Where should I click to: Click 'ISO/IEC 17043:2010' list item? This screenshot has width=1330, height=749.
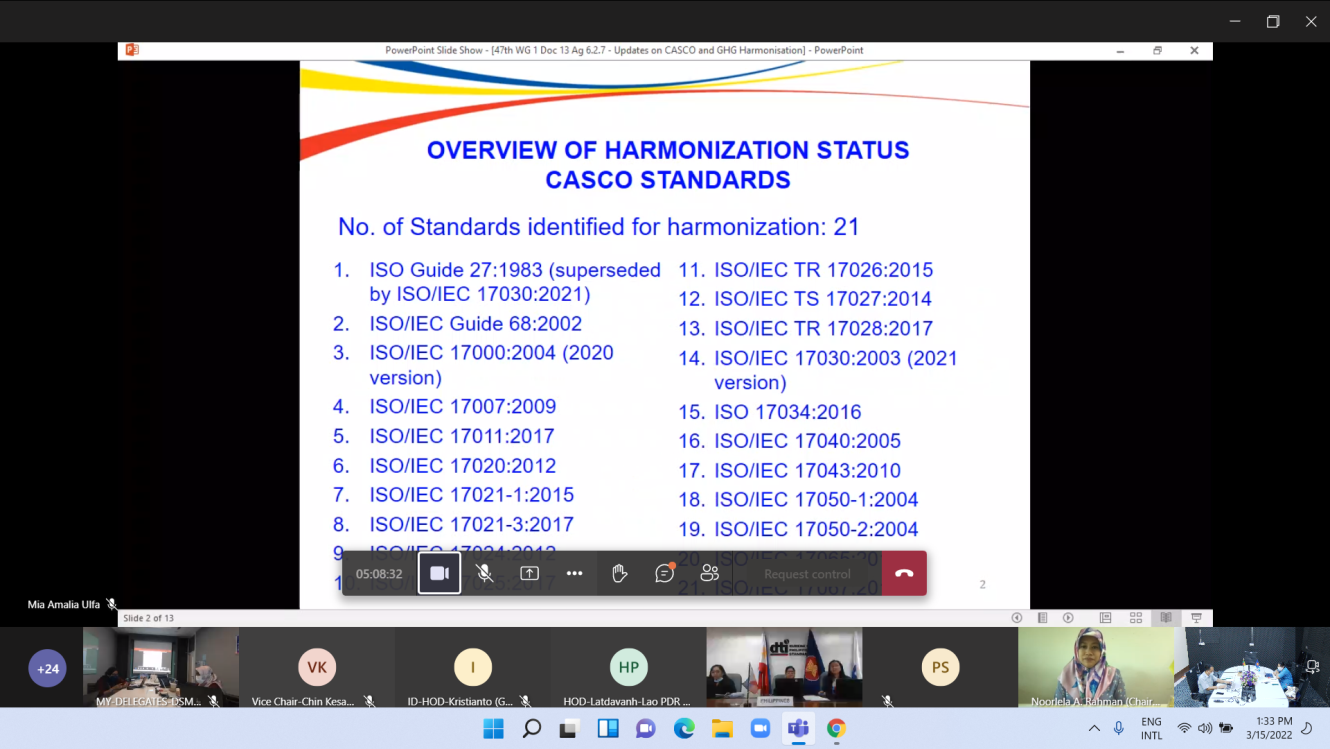click(x=807, y=470)
